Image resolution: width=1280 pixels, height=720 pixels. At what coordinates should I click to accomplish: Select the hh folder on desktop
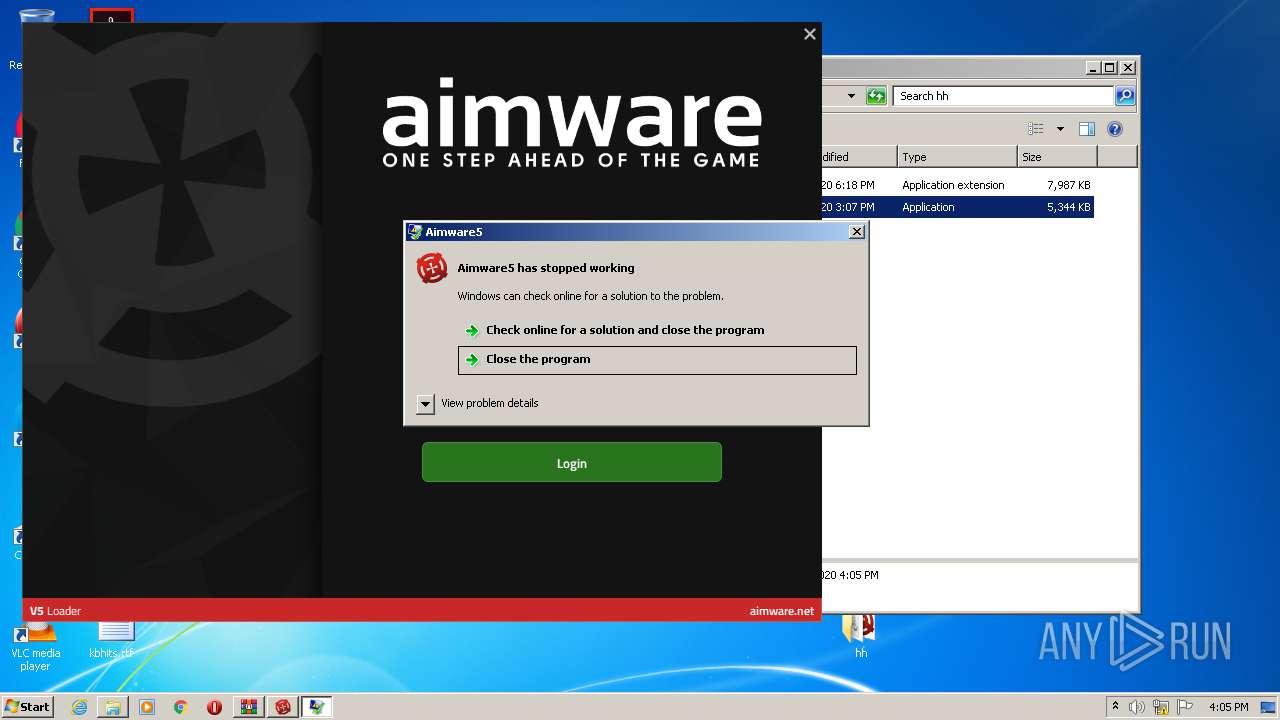860,638
